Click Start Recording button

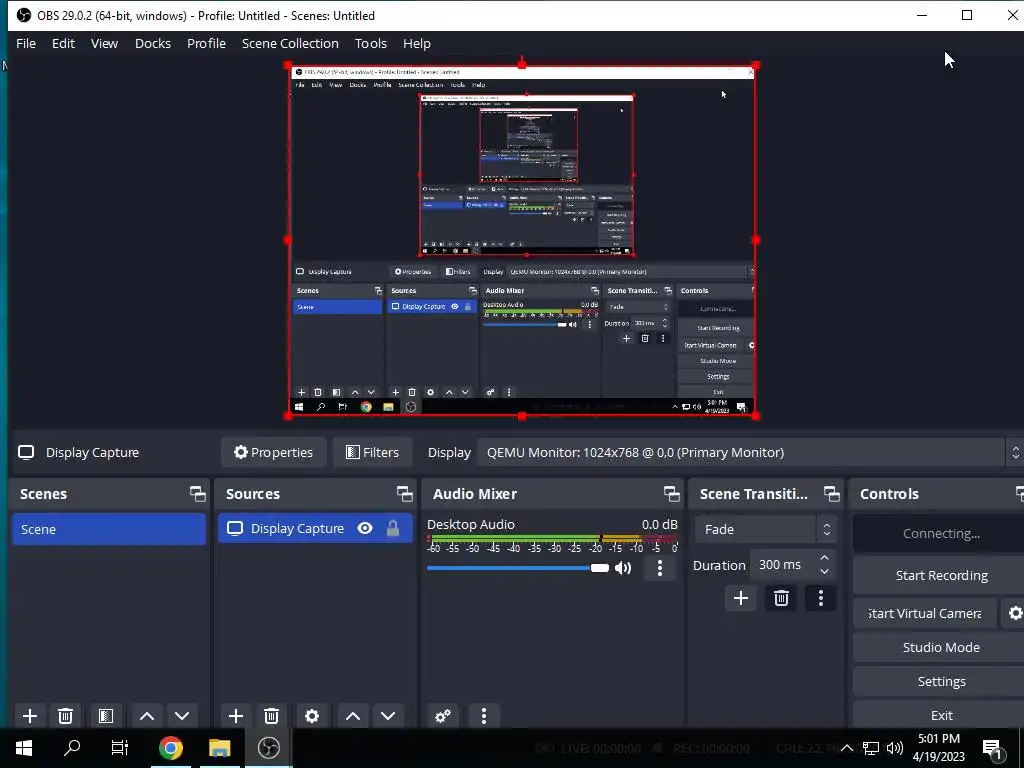(x=941, y=575)
